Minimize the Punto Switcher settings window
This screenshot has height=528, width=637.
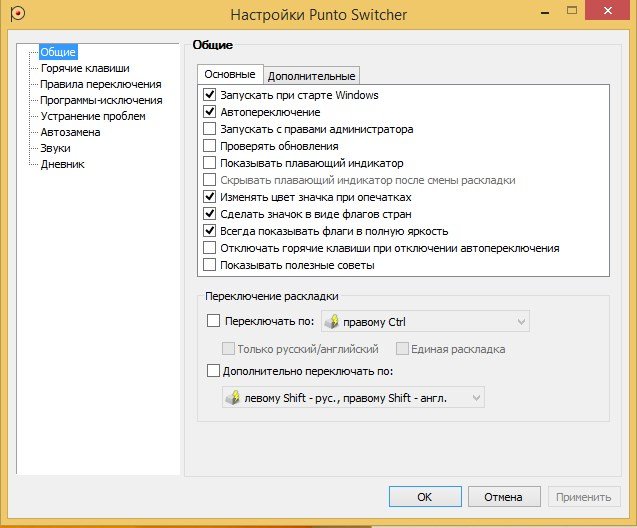point(545,12)
